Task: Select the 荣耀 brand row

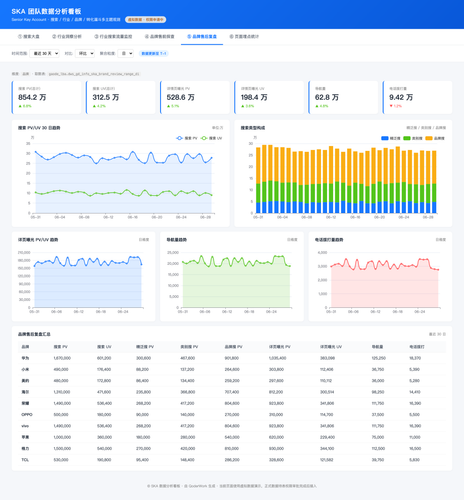Action: (x=232, y=403)
